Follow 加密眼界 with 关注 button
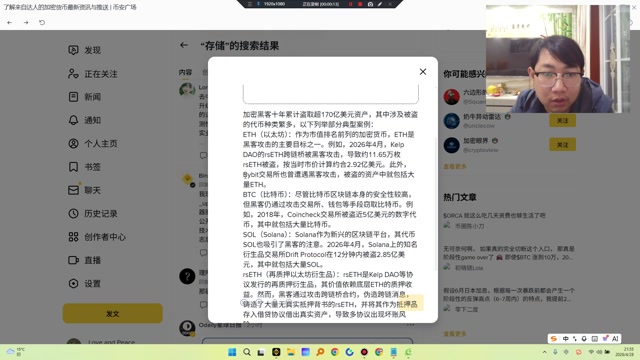The height and width of the screenshot is (360, 640). coord(562,144)
